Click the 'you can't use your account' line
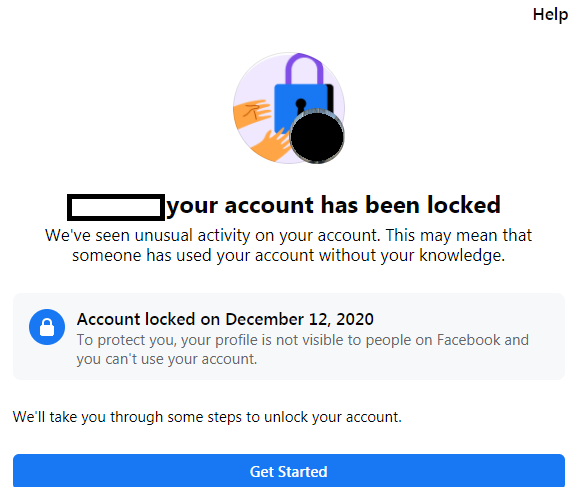 (167, 359)
